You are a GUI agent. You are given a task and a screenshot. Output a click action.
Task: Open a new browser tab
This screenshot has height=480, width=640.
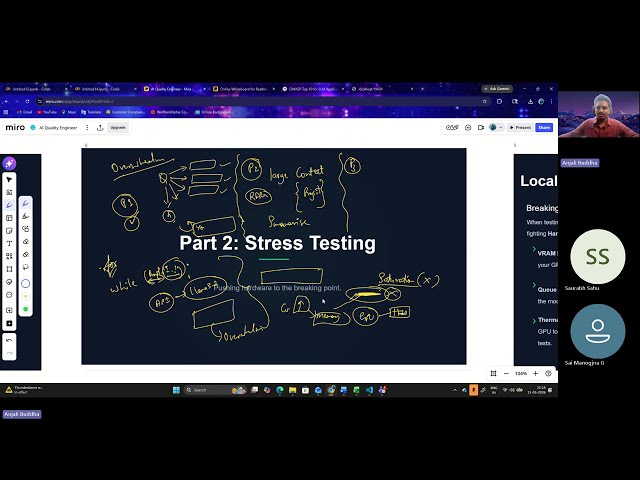pyautogui.click(x=422, y=89)
